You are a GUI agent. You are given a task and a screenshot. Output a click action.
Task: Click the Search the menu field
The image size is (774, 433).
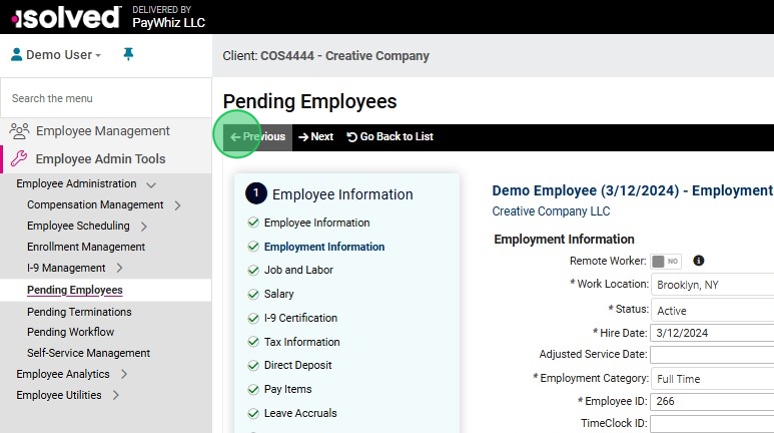105,98
